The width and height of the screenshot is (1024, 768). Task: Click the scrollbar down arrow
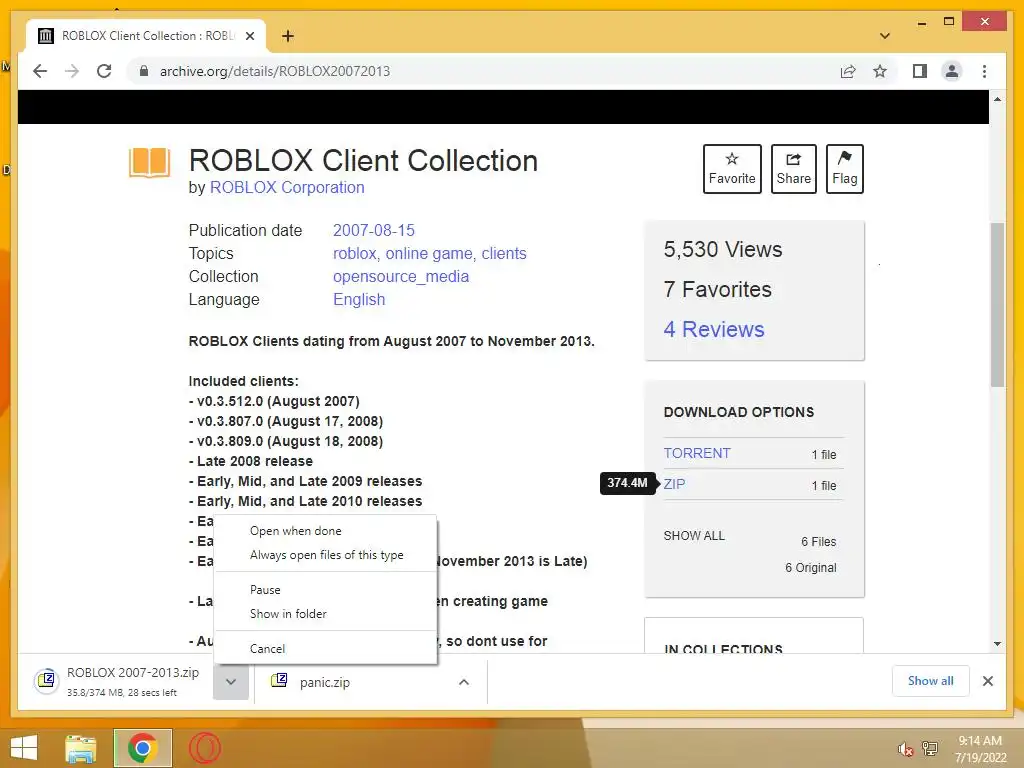click(x=997, y=644)
